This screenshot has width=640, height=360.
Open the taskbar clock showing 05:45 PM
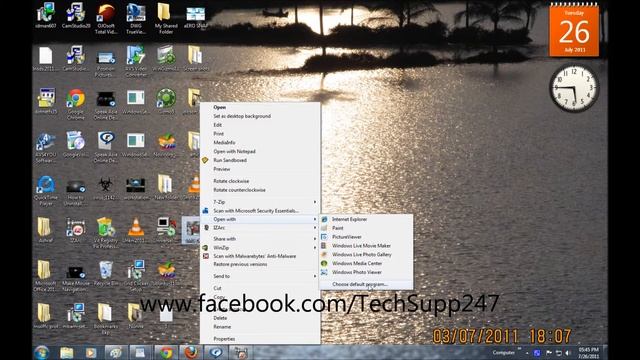(x=588, y=353)
